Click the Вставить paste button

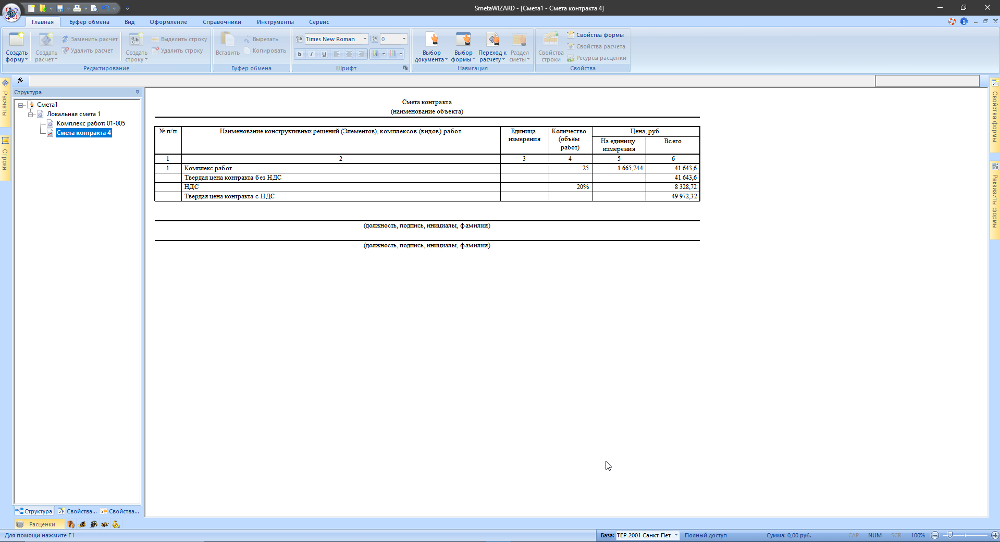(227, 45)
